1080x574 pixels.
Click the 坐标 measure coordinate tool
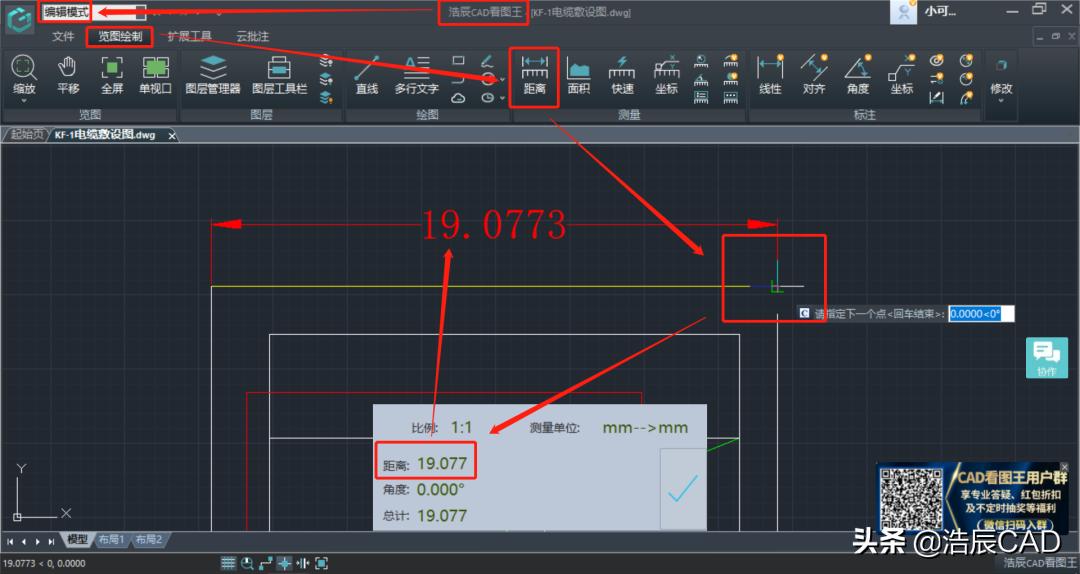click(x=666, y=76)
